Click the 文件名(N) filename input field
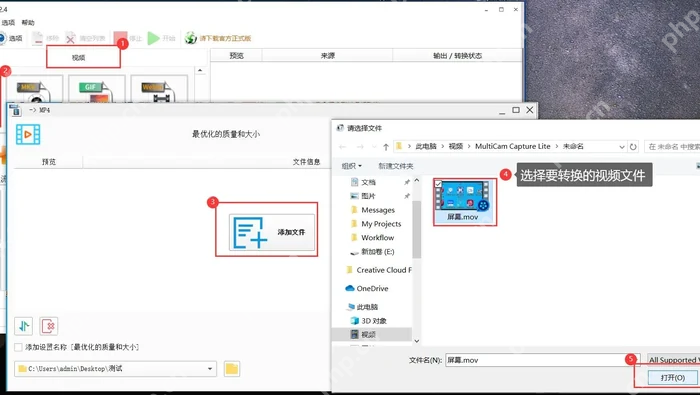This screenshot has width=700, height=395. (x=542, y=360)
